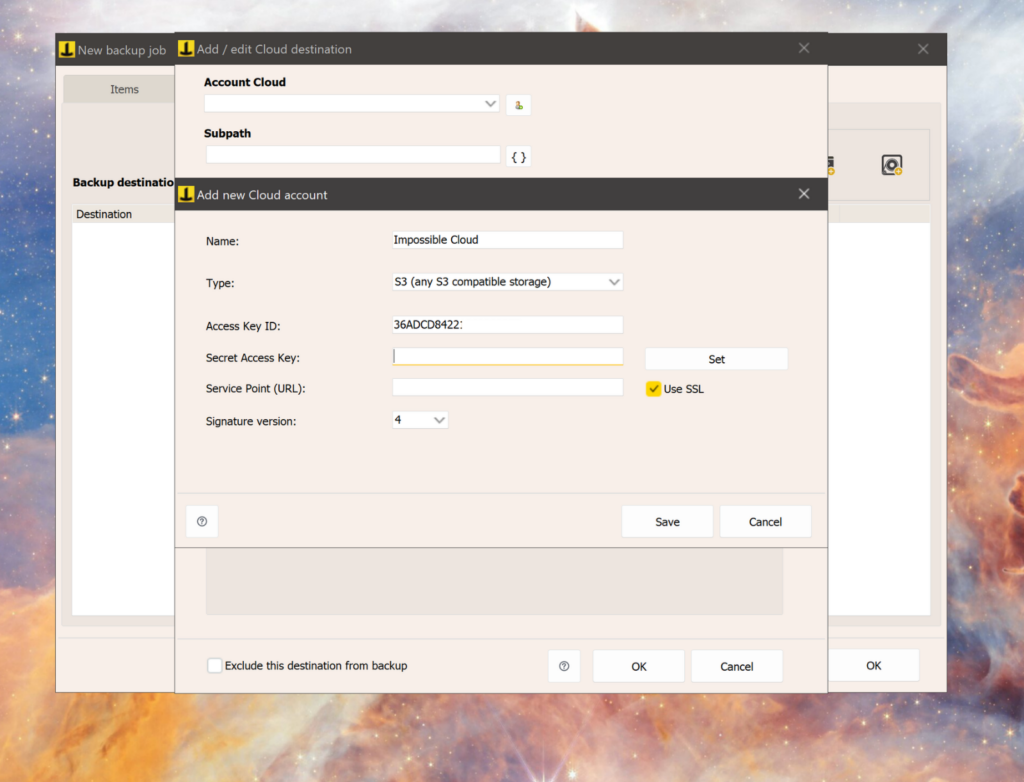
Task: Expand the Signature version dropdown
Action: tap(420, 420)
